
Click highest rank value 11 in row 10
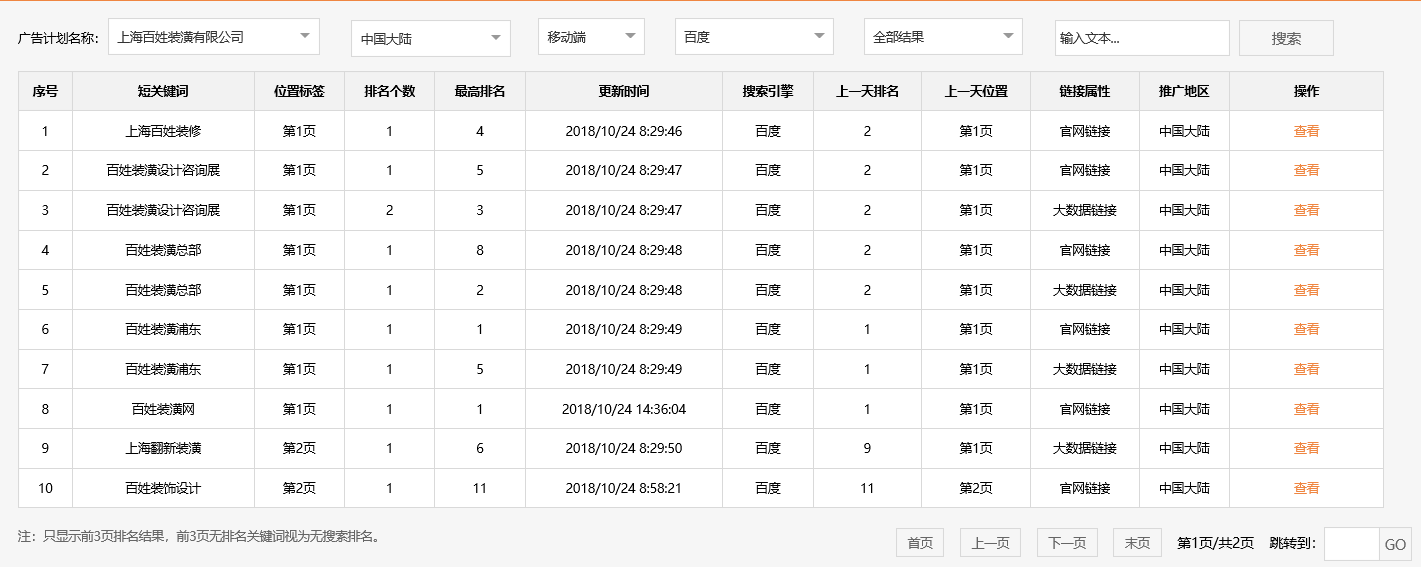coord(480,488)
